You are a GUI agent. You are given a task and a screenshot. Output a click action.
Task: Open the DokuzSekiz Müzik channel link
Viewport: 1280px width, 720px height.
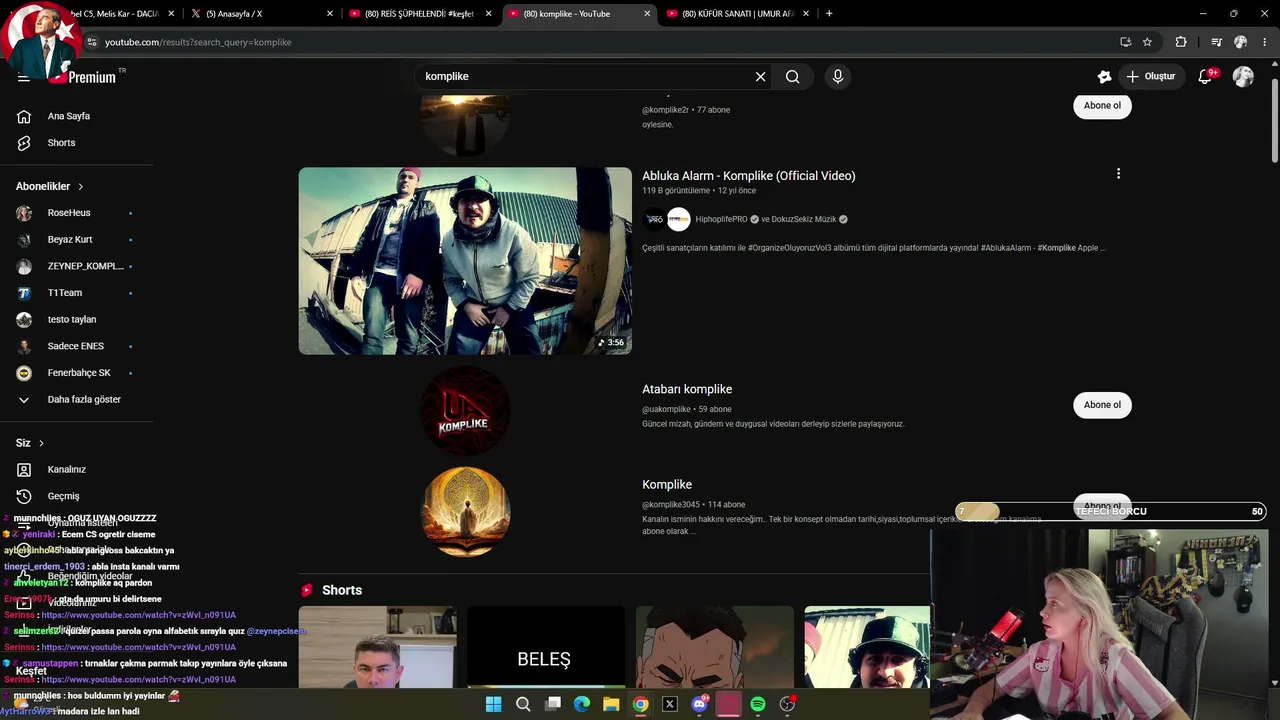803,220
